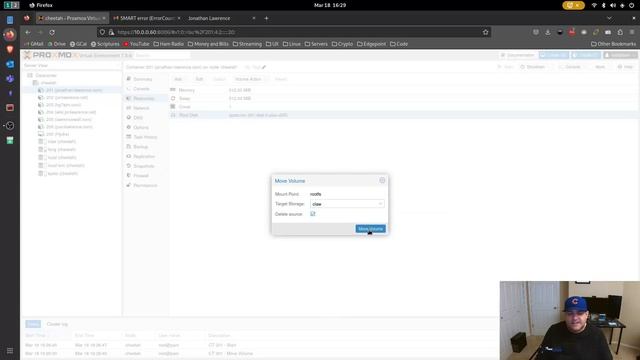Click the Firefox dock icon
Image resolution: width=640 pixels, height=360 pixels.
pos(10,35)
